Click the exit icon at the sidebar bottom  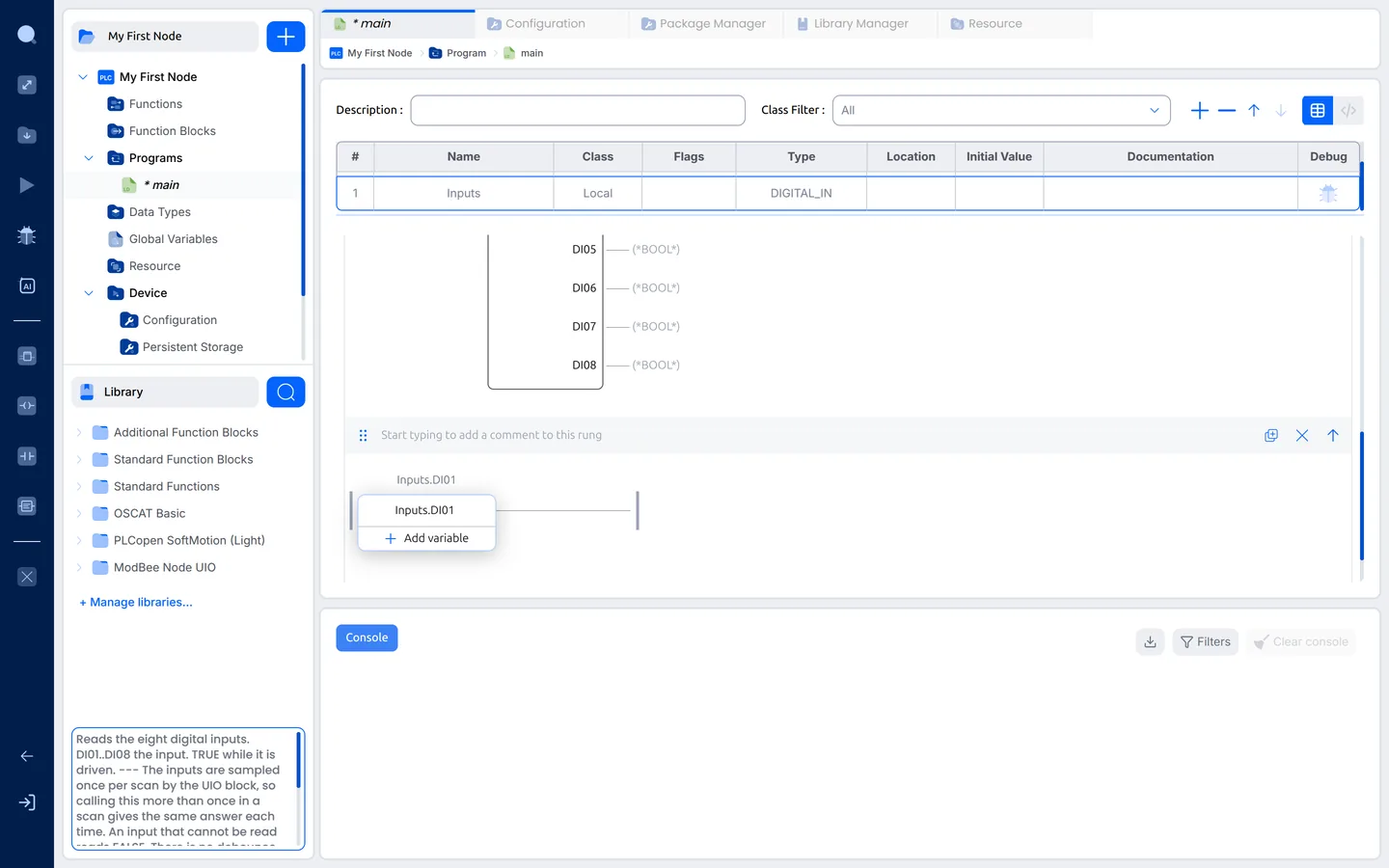click(x=27, y=802)
